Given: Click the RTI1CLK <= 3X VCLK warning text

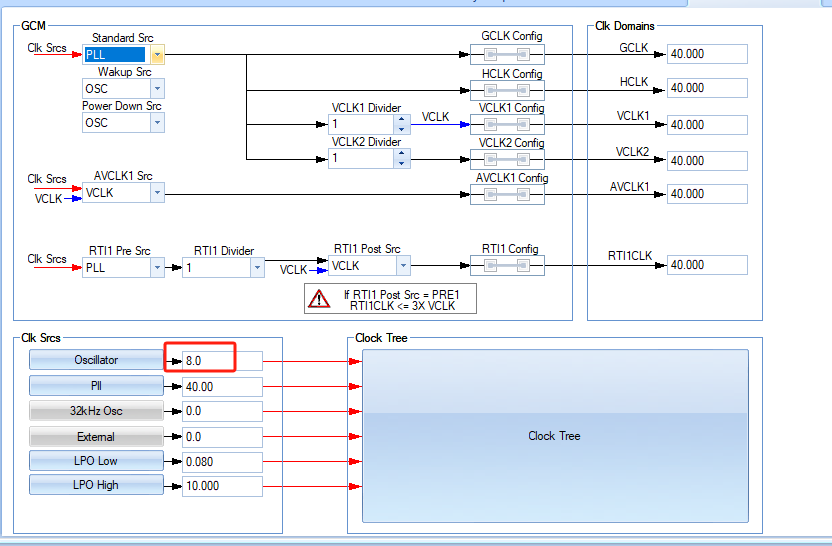Looking at the screenshot, I should 402,306.
